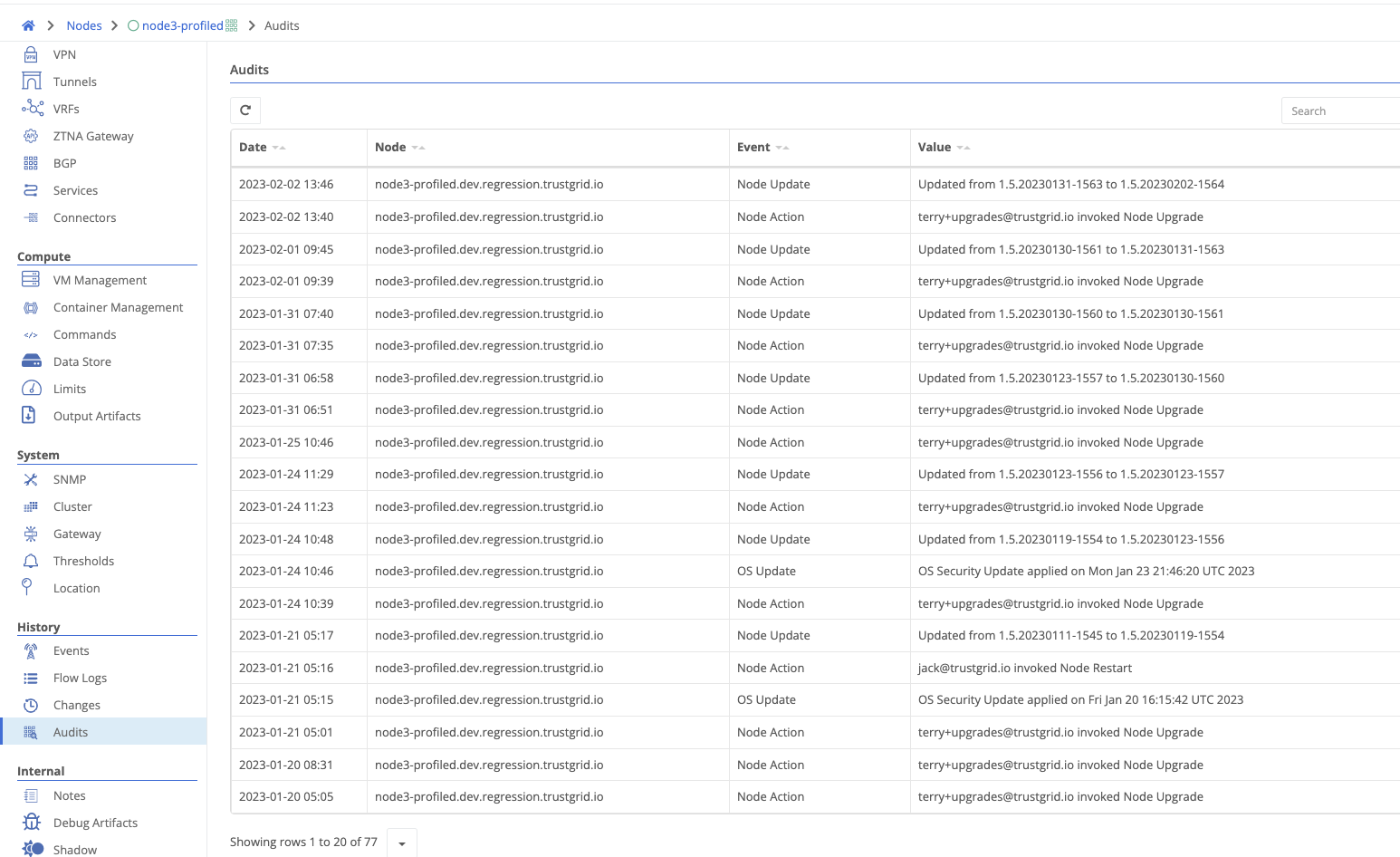Click the grid icon beside node3-profiled

[x=232, y=25]
